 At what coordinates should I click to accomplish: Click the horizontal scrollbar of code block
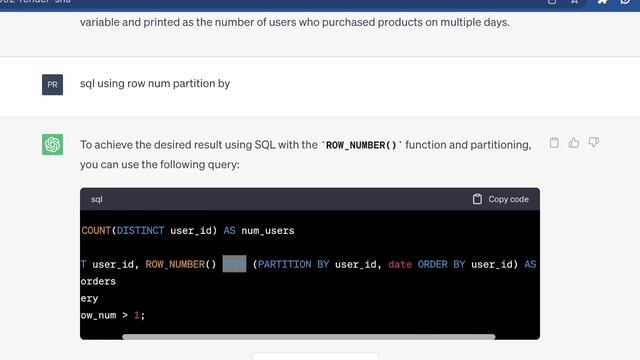coord(309,337)
